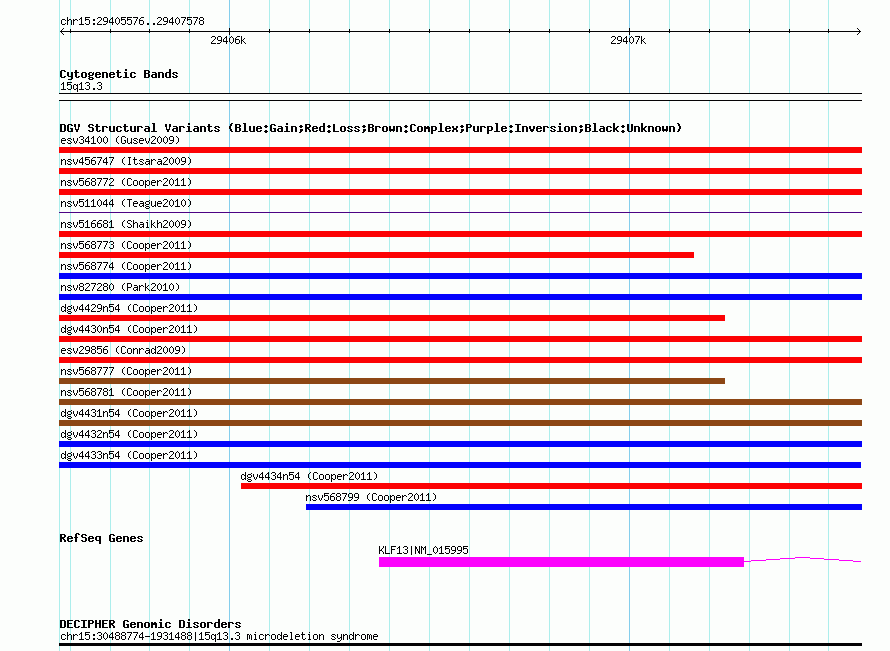Click the KLF13 thin magenta intron line

click(803, 560)
